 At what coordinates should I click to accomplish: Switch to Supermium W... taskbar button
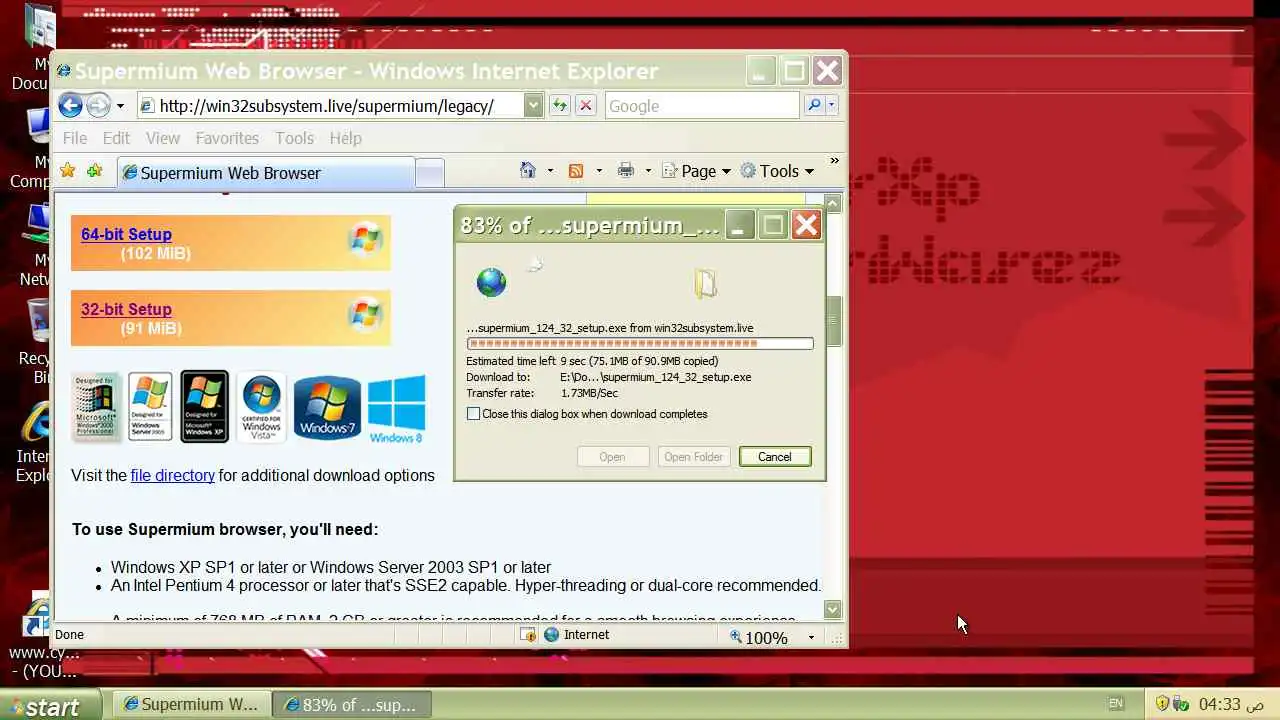192,705
